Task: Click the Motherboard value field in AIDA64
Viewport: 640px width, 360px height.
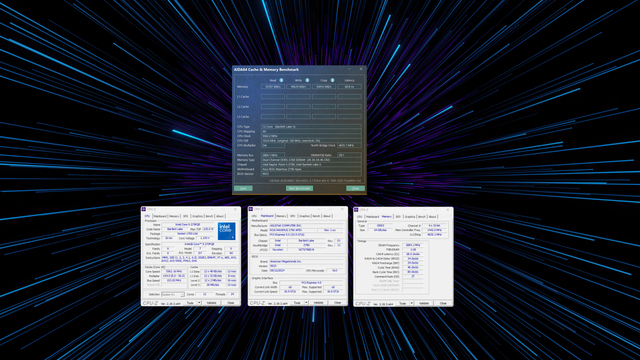Action: 311,169
